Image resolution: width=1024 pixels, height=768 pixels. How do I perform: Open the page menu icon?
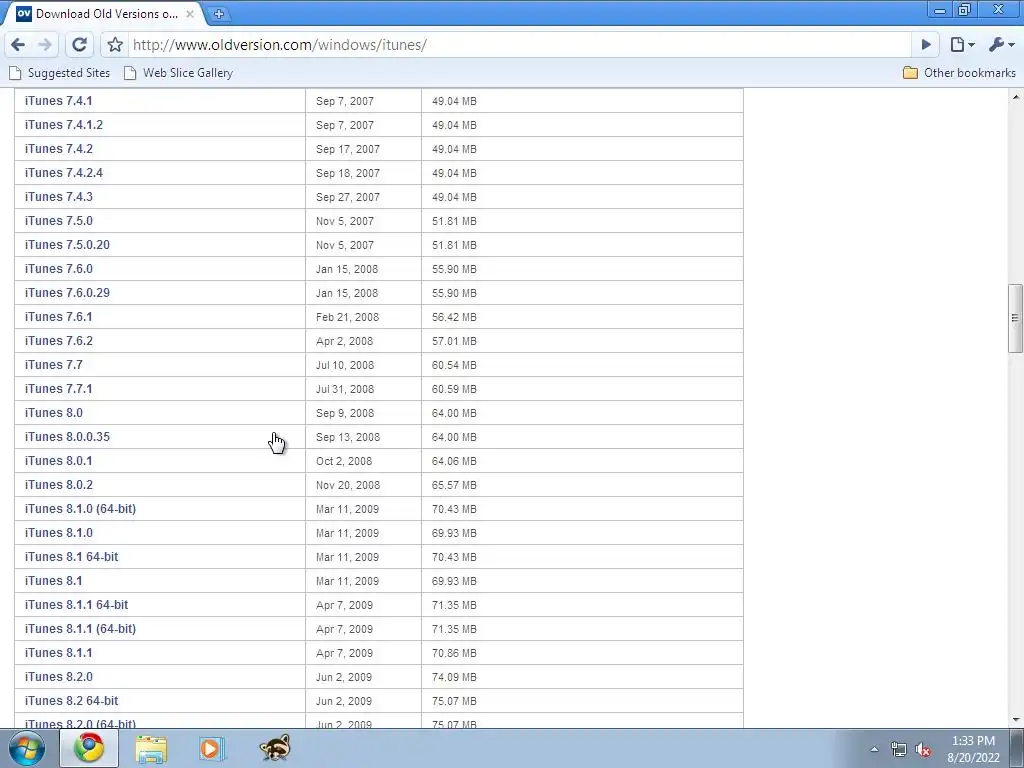click(x=962, y=44)
